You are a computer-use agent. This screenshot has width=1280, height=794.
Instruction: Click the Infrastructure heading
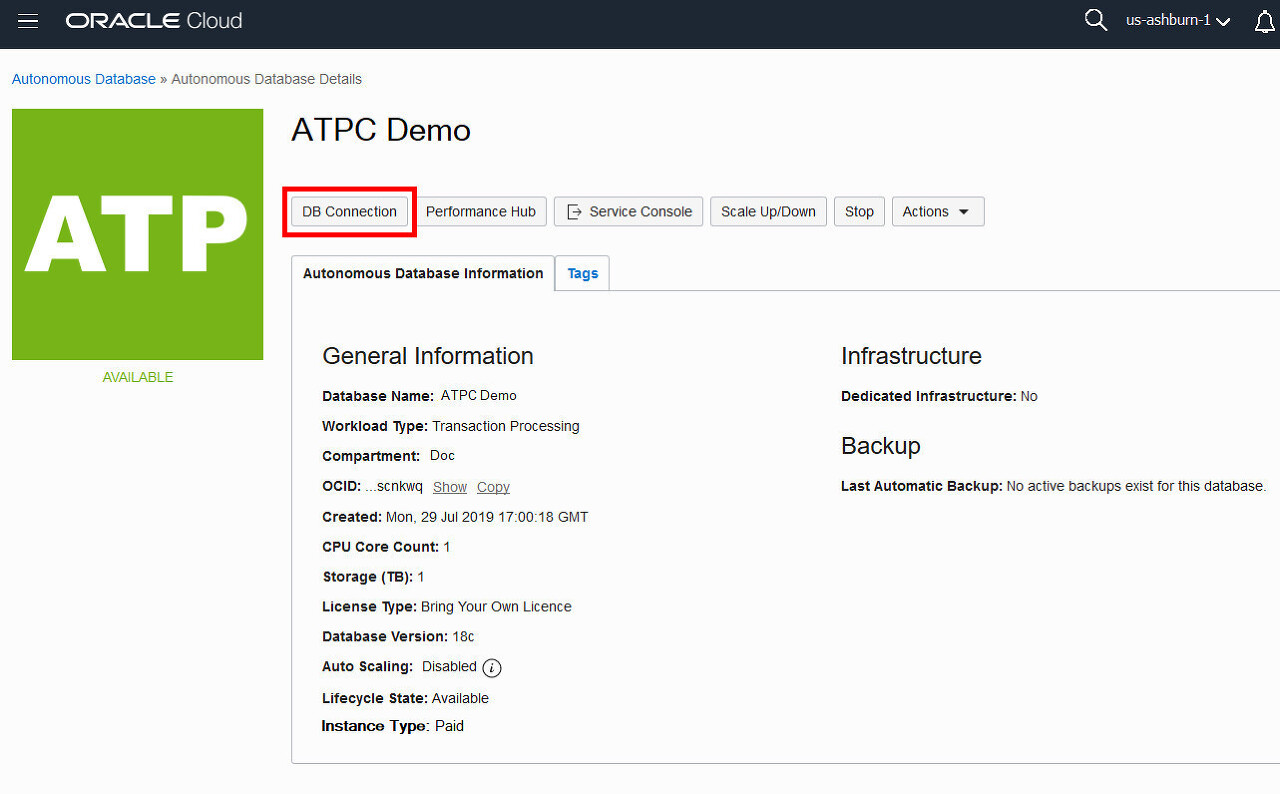(911, 356)
